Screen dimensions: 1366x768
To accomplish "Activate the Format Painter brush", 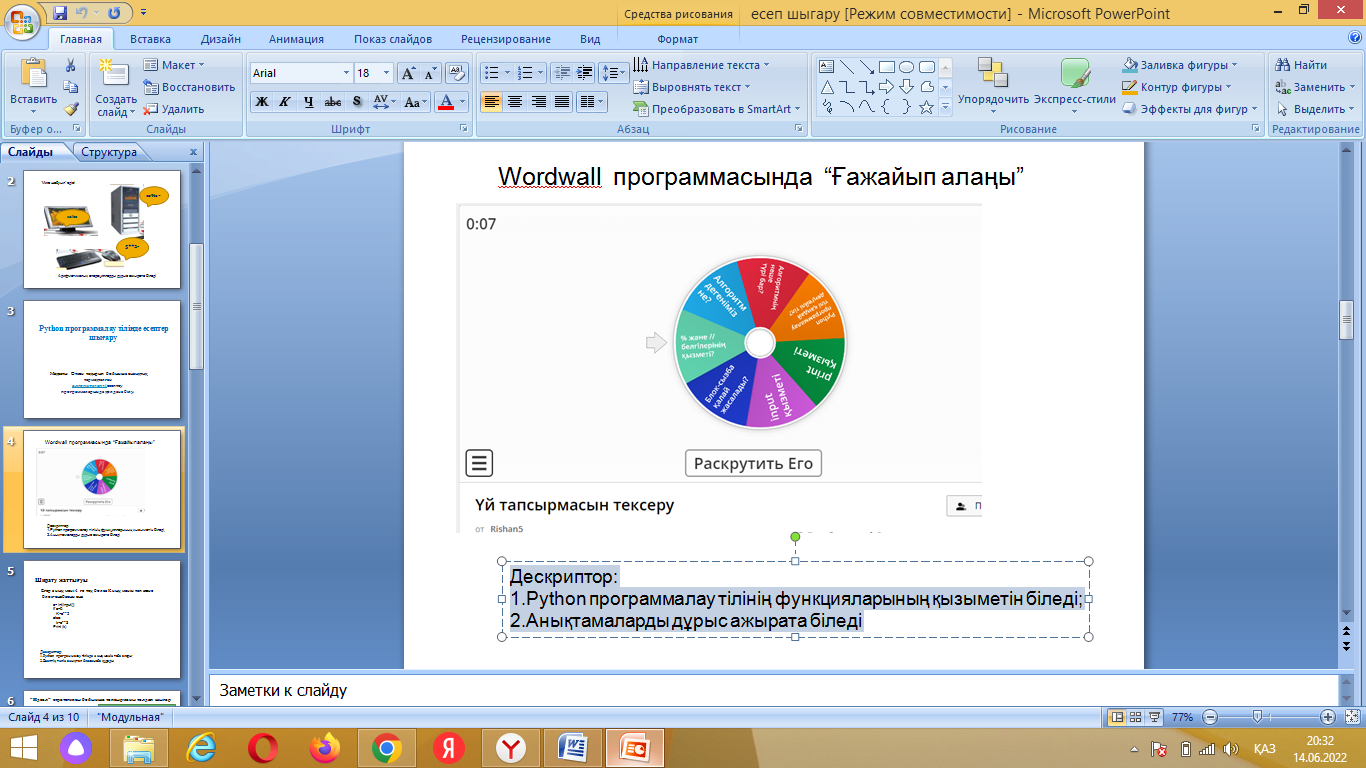I will [71, 109].
